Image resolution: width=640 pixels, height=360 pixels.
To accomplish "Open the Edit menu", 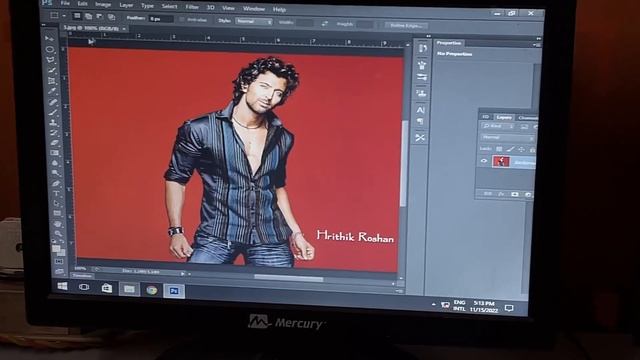I will 82,4.
